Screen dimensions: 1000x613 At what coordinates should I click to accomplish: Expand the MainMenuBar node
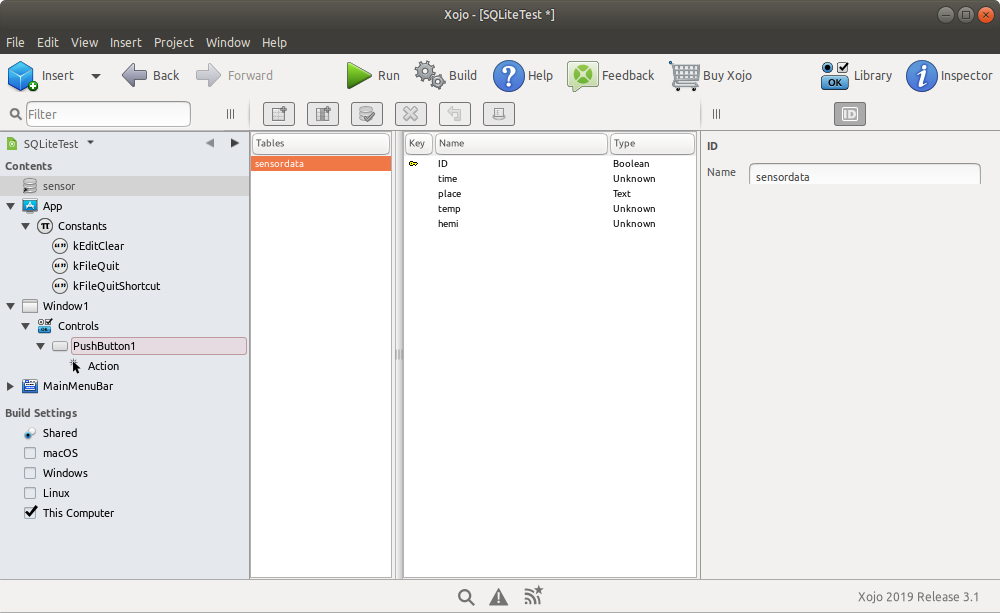[10, 386]
